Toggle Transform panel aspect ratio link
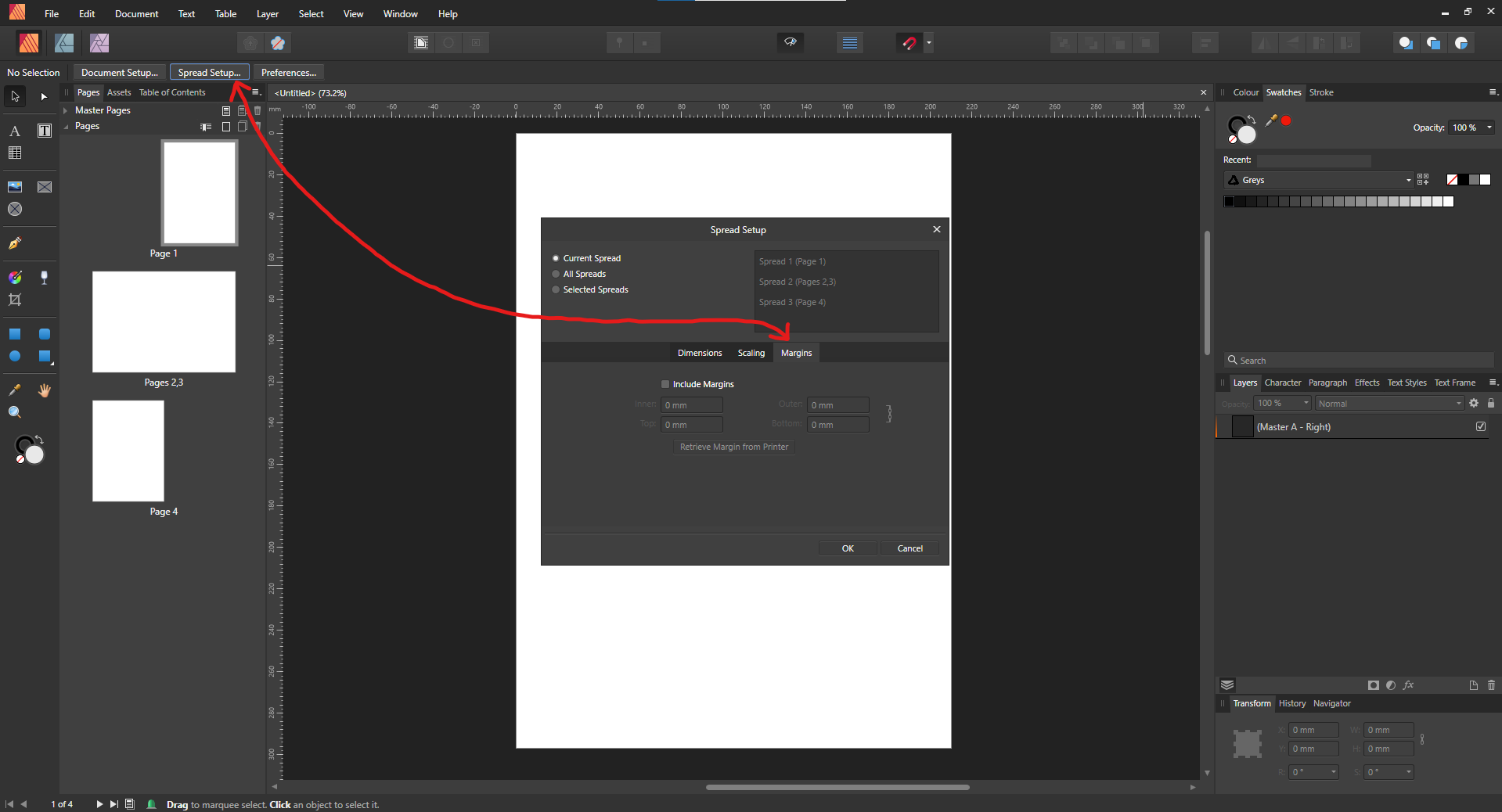Image resolution: width=1502 pixels, height=812 pixels. click(1422, 739)
